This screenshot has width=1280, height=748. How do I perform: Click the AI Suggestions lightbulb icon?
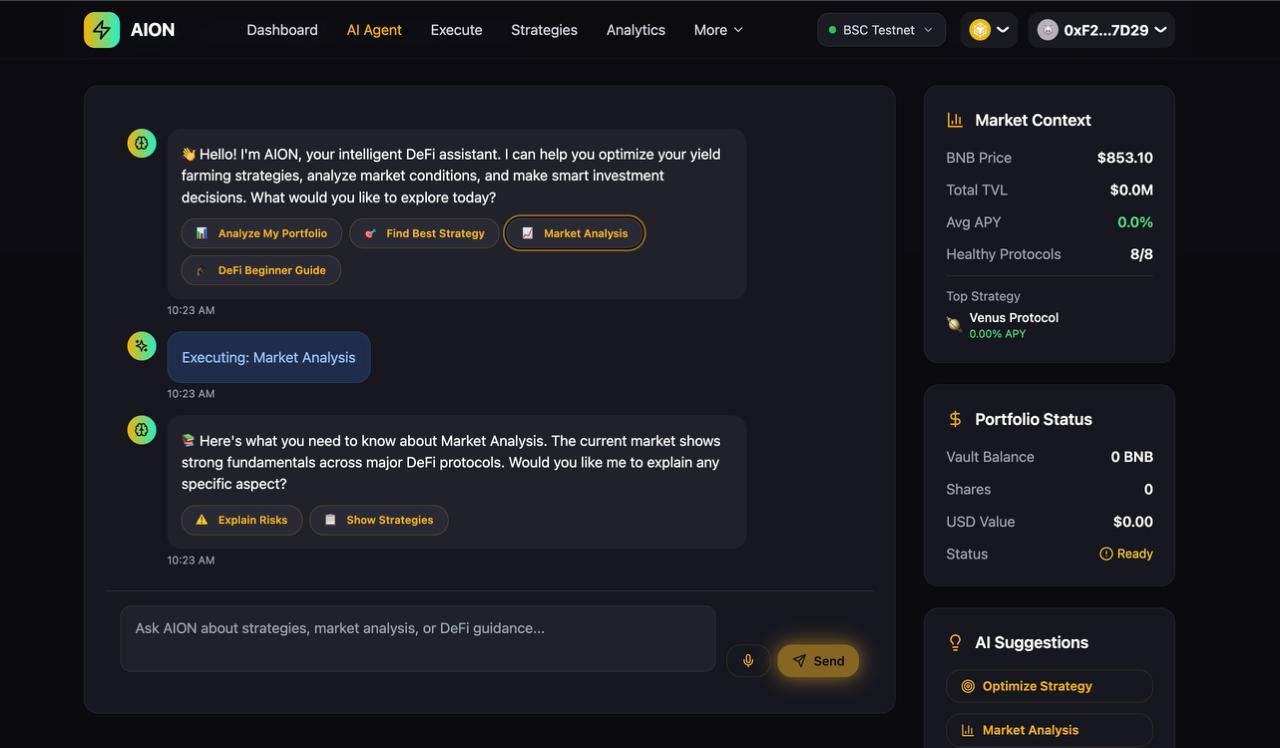[955, 642]
